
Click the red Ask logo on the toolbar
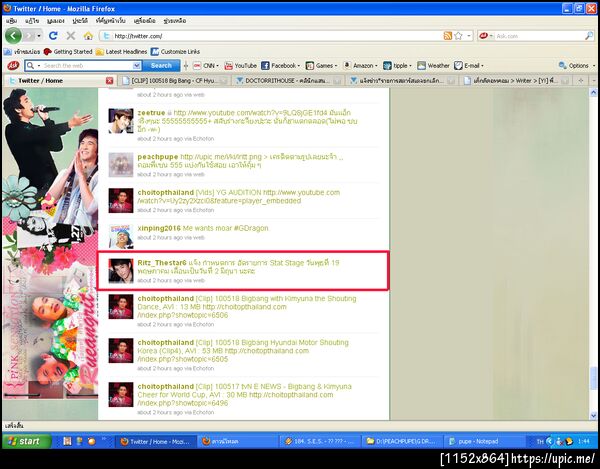coord(13,65)
